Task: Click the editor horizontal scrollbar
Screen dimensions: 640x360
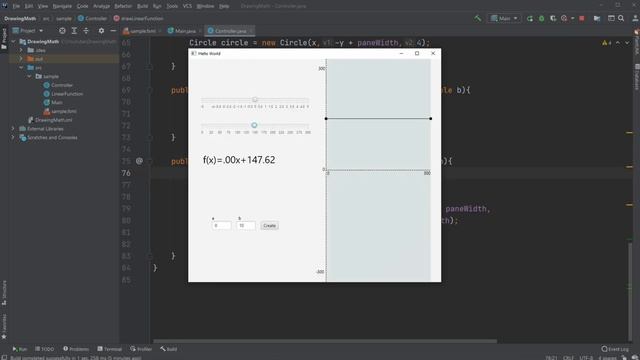Action: click(x=325, y=341)
